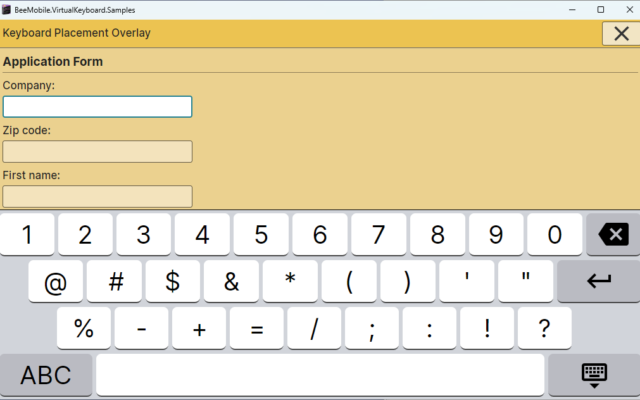Image resolution: width=640 pixels, height=400 pixels.
Task: Tap the 8 key
Action: pyautogui.click(x=437, y=234)
